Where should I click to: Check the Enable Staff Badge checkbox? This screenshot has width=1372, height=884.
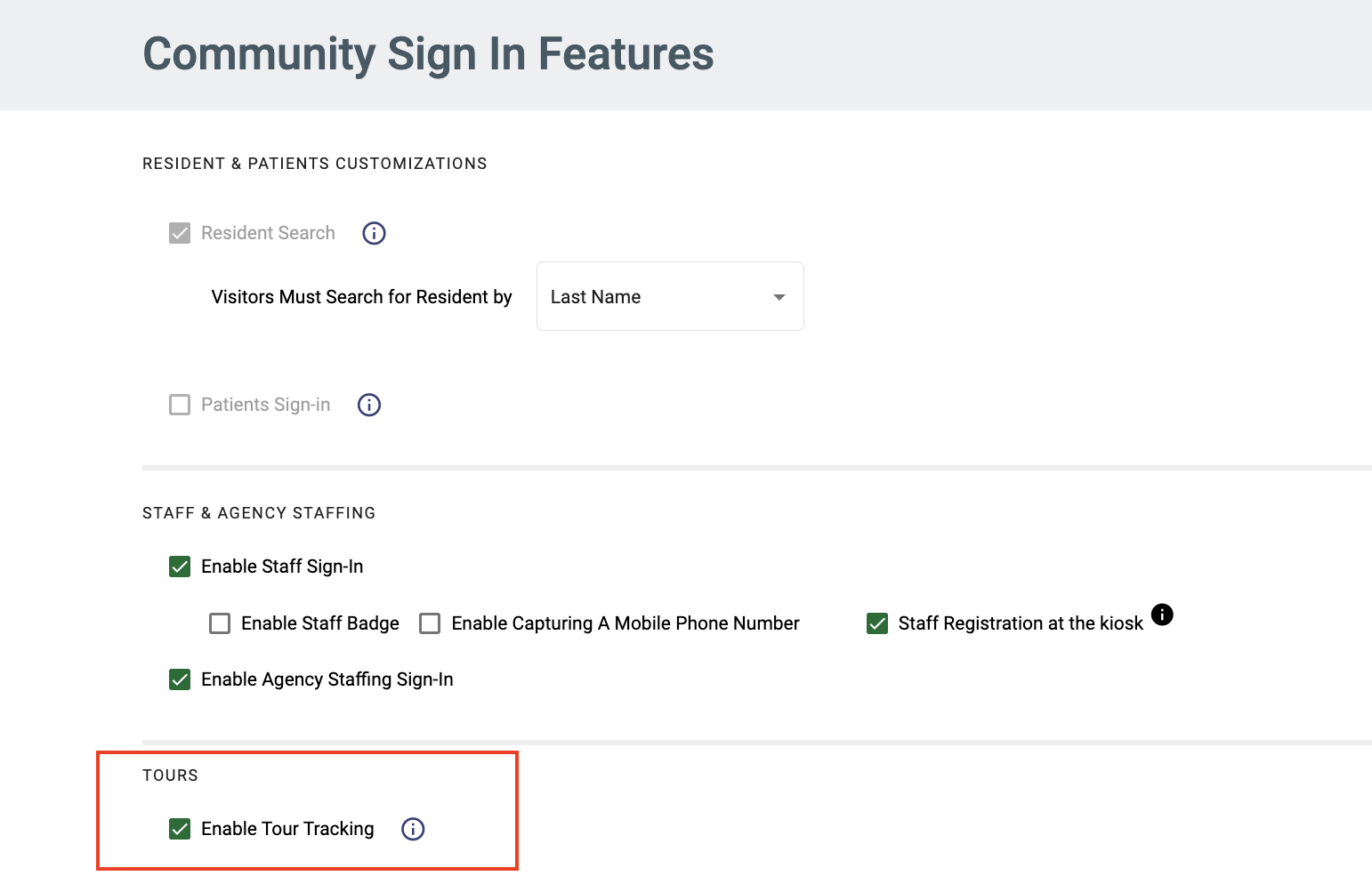pyautogui.click(x=220, y=623)
